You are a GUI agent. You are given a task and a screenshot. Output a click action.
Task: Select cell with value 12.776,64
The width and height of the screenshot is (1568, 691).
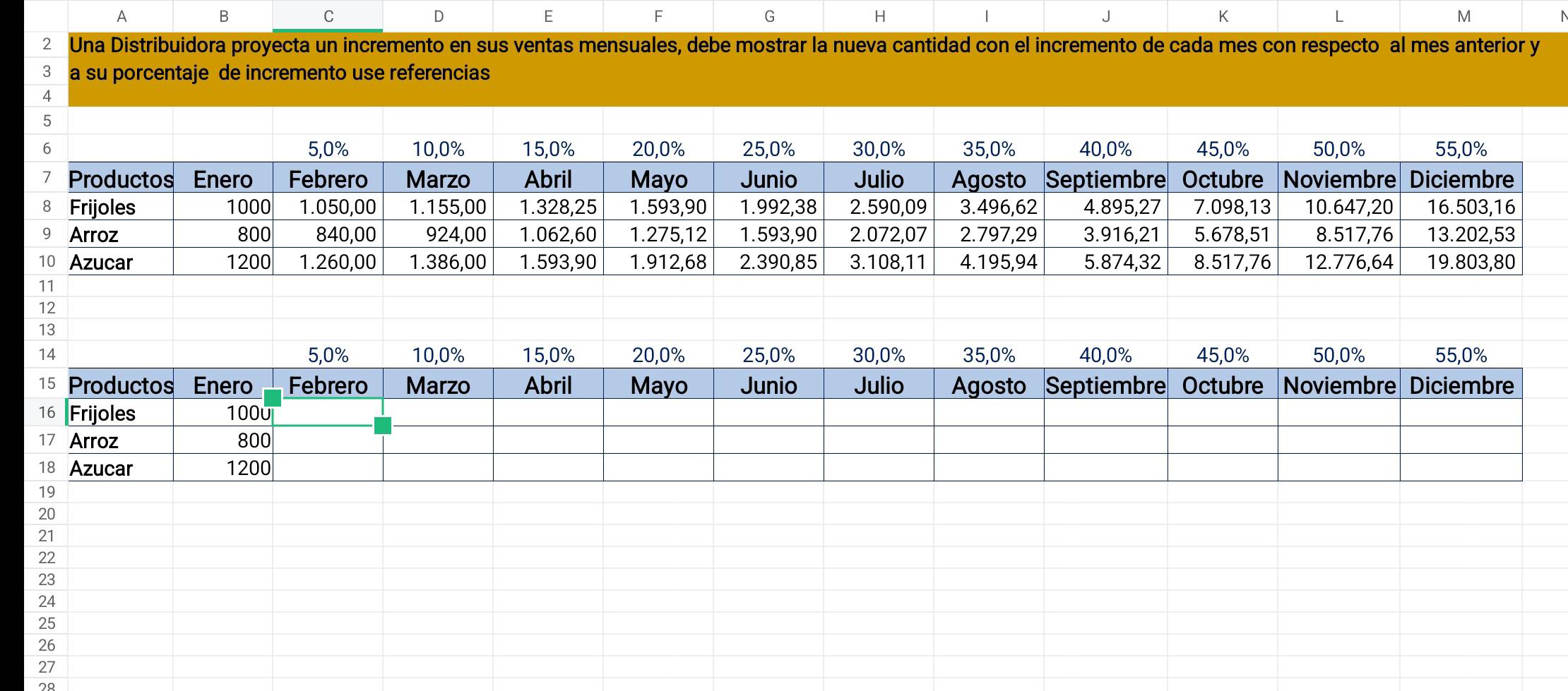[1338, 261]
